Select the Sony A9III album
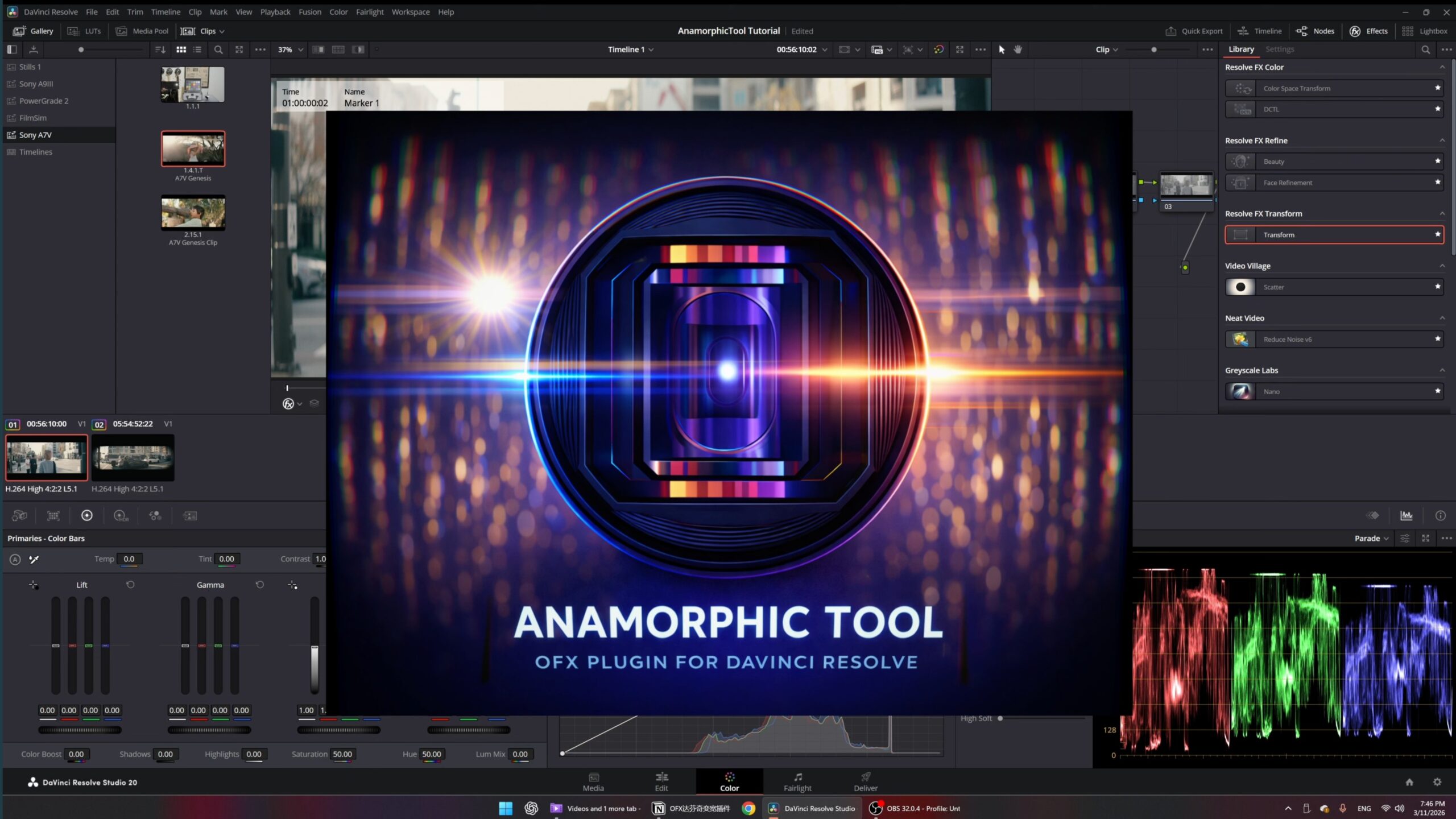The height and width of the screenshot is (819, 1456). pyautogui.click(x=36, y=84)
